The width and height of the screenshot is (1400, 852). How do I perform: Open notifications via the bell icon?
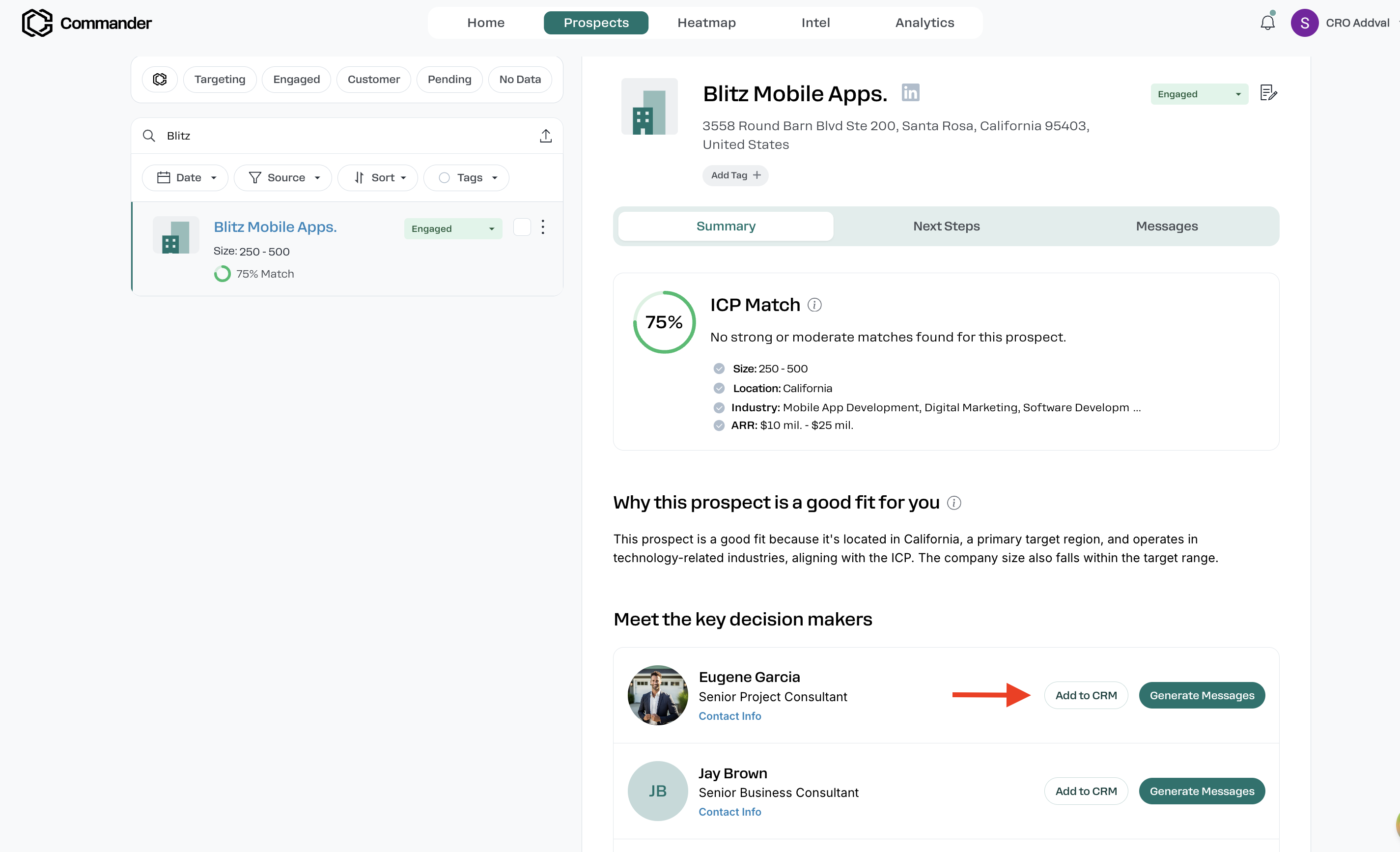tap(1267, 22)
